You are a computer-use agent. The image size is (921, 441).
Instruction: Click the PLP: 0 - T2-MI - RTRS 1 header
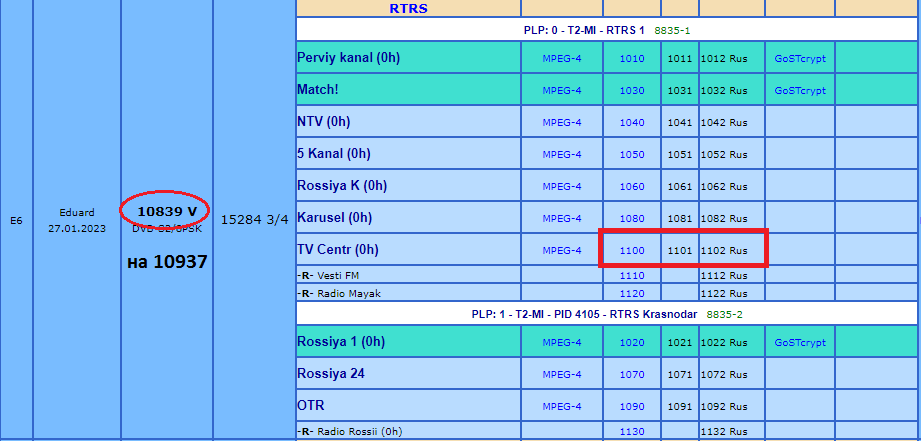(x=586, y=31)
